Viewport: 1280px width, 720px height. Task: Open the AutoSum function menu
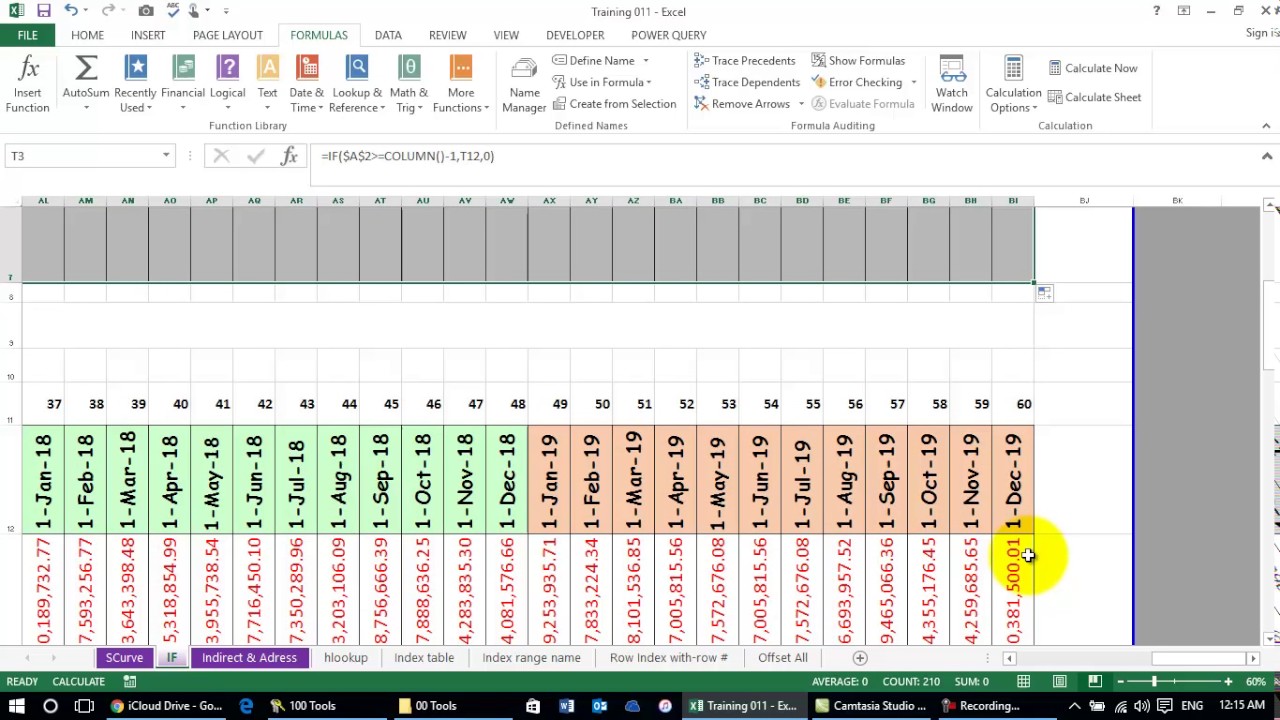[x=86, y=83]
